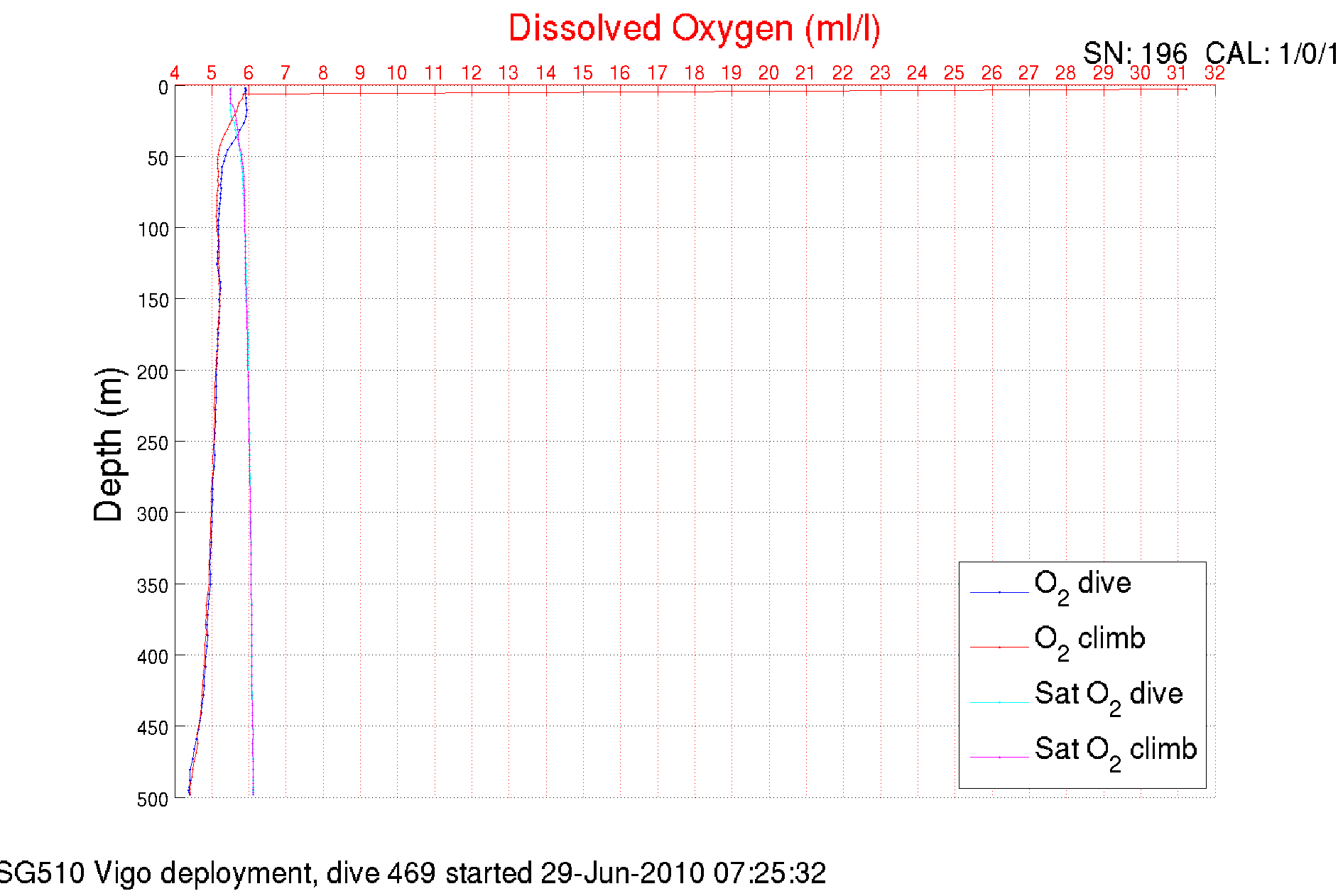Click the x-axis tick label '9'
This screenshot has height=896, width=1343.
point(360,73)
